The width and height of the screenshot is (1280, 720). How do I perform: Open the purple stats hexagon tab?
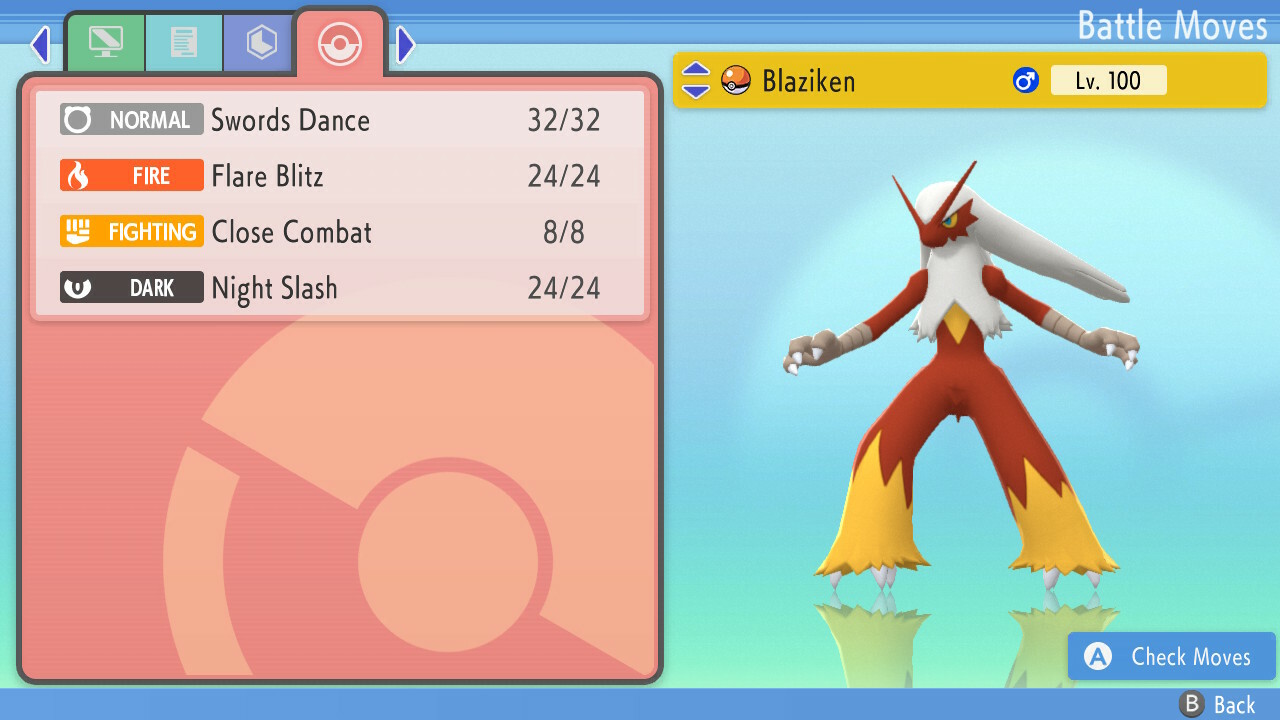(x=261, y=43)
